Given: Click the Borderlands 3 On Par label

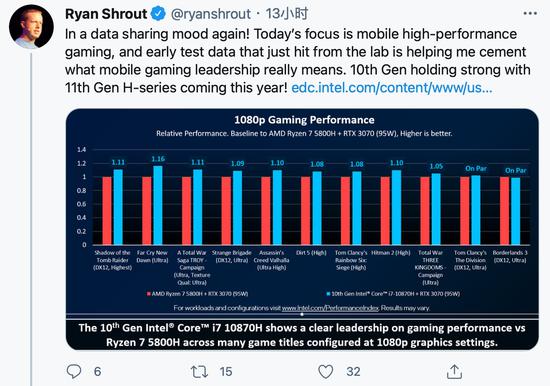Looking at the screenshot, I should [516, 171].
